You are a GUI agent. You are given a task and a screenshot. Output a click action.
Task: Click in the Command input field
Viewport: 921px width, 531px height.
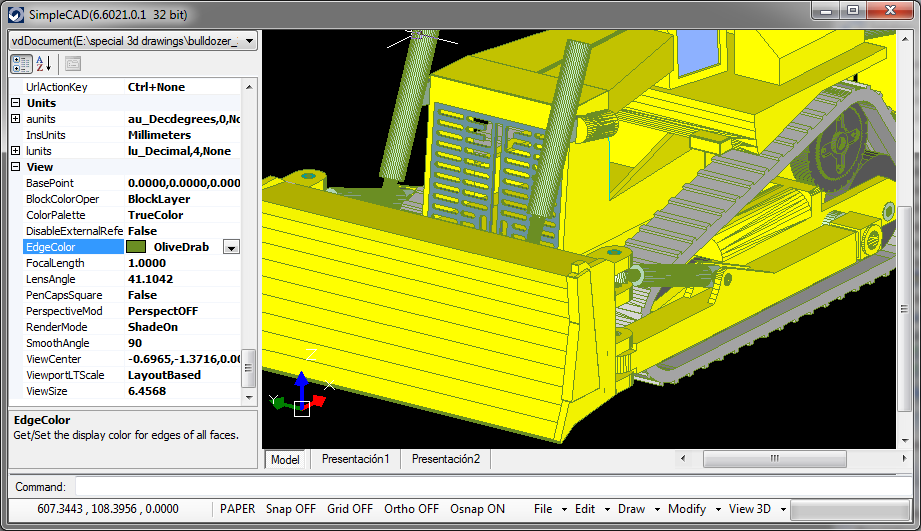(x=490, y=487)
